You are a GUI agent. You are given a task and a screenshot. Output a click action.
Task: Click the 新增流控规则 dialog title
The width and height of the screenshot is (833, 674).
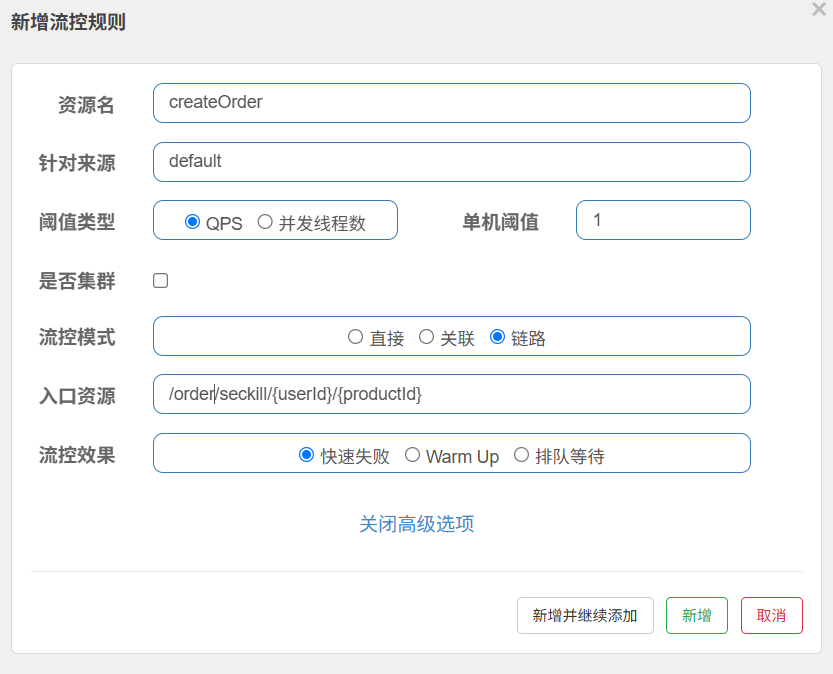(x=68, y=22)
